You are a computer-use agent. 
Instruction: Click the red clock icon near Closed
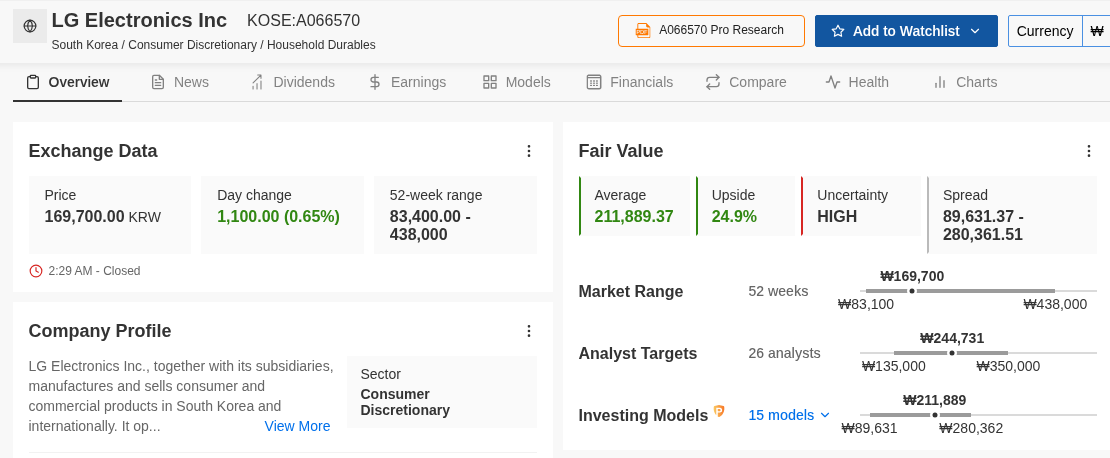(36, 270)
